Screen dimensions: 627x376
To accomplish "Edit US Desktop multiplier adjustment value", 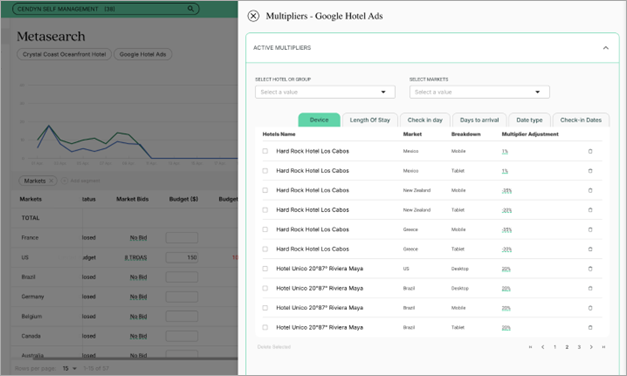I will point(506,269).
